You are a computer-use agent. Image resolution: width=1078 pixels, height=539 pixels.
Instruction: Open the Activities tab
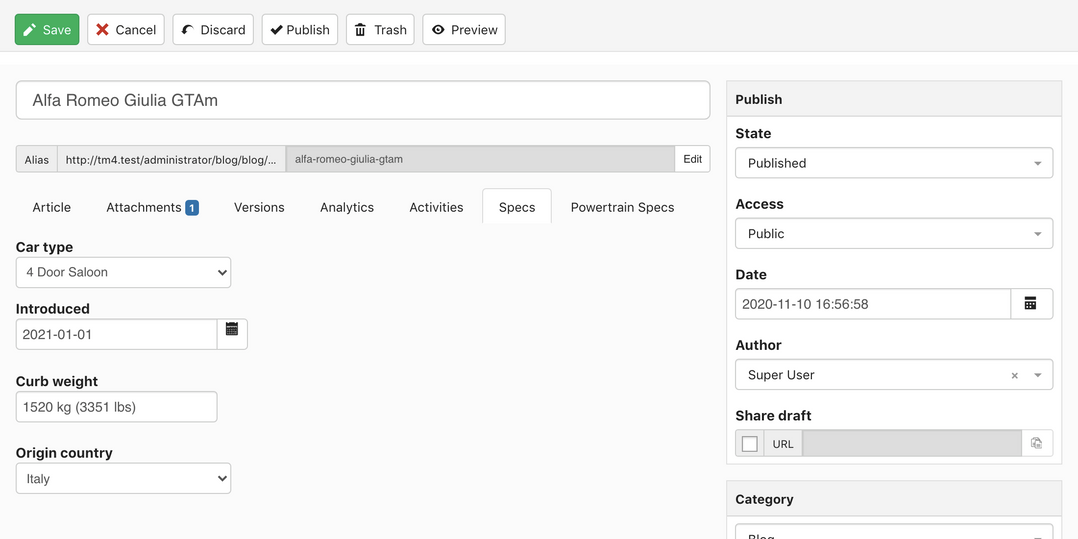coord(437,207)
